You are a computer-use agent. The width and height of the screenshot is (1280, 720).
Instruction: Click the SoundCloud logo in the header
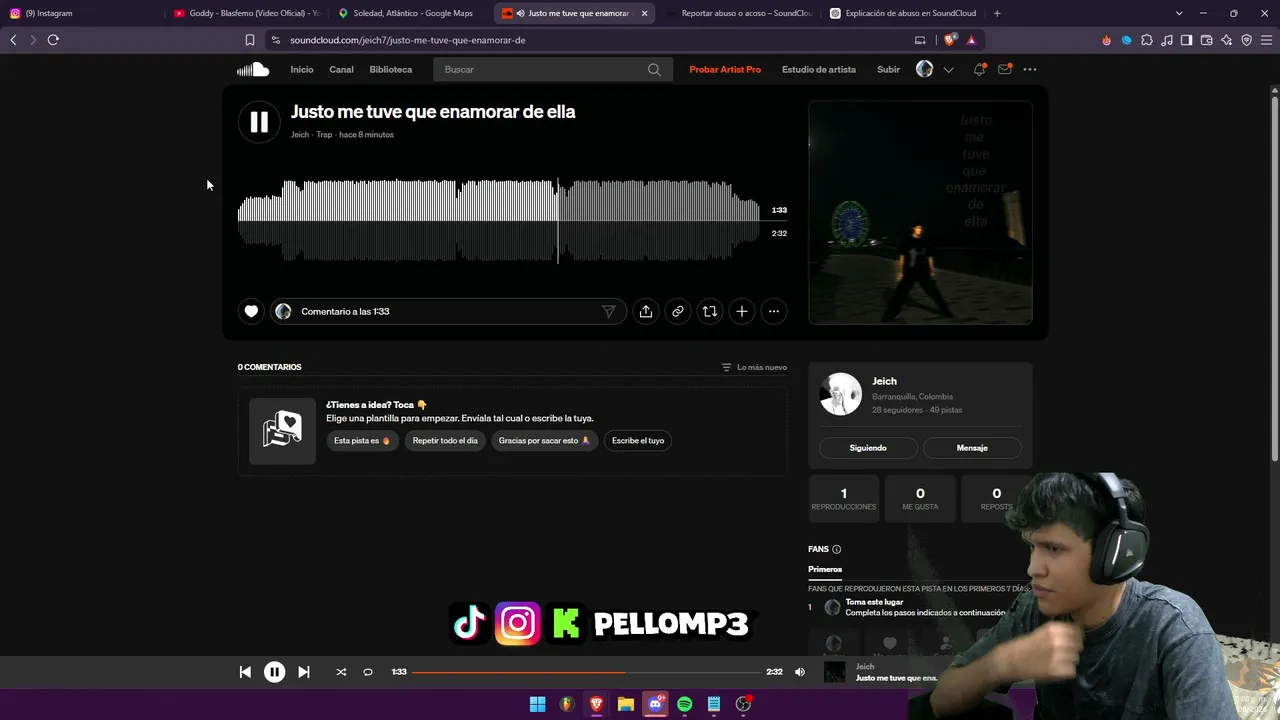click(x=253, y=69)
